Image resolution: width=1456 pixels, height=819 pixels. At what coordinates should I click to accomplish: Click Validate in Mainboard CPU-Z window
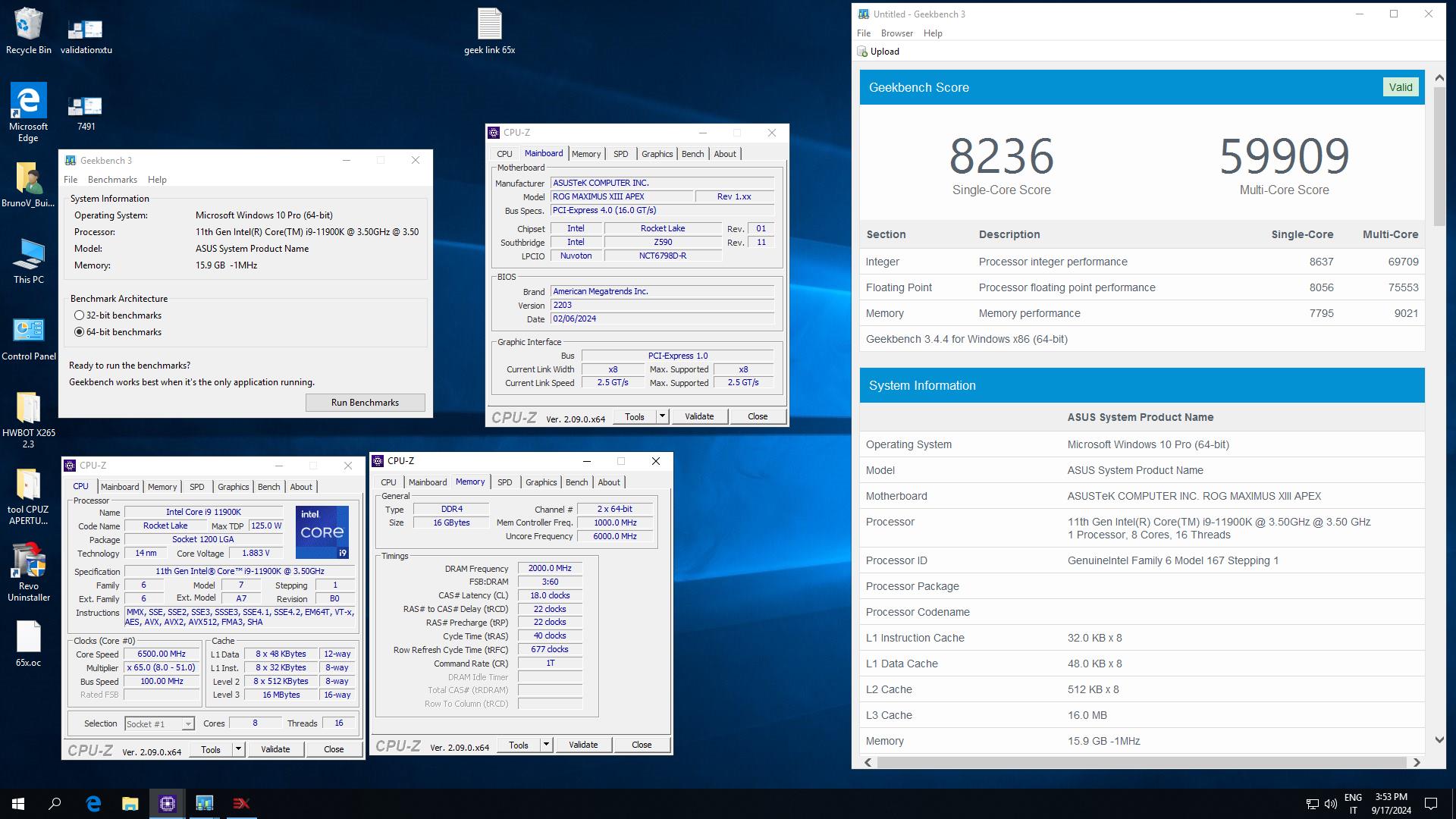coord(698,416)
